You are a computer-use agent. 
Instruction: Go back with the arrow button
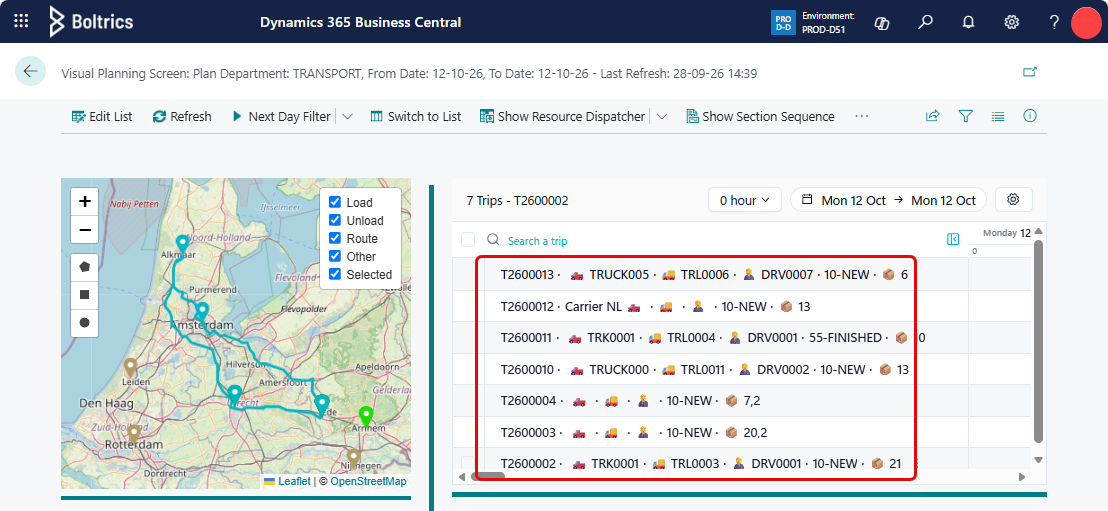pyautogui.click(x=30, y=71)
